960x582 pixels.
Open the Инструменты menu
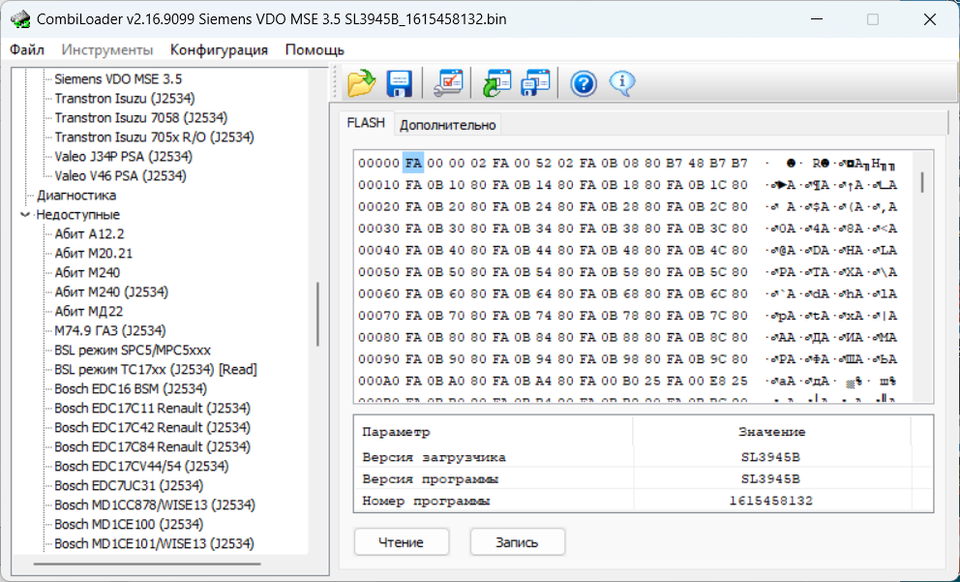(x=107, y=50)
